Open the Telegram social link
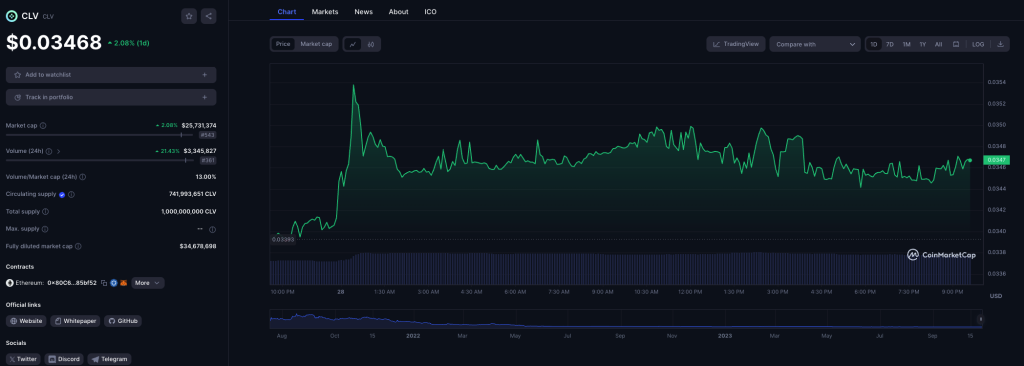This screenshot has width=1024, height=366. (x=109, y=359)
